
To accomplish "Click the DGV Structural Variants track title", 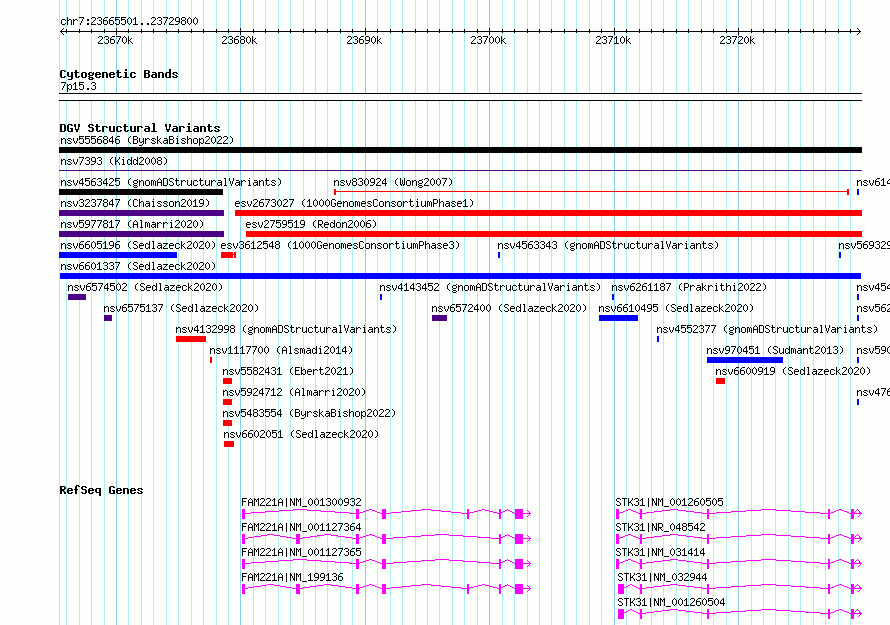I will coord(140,128).
